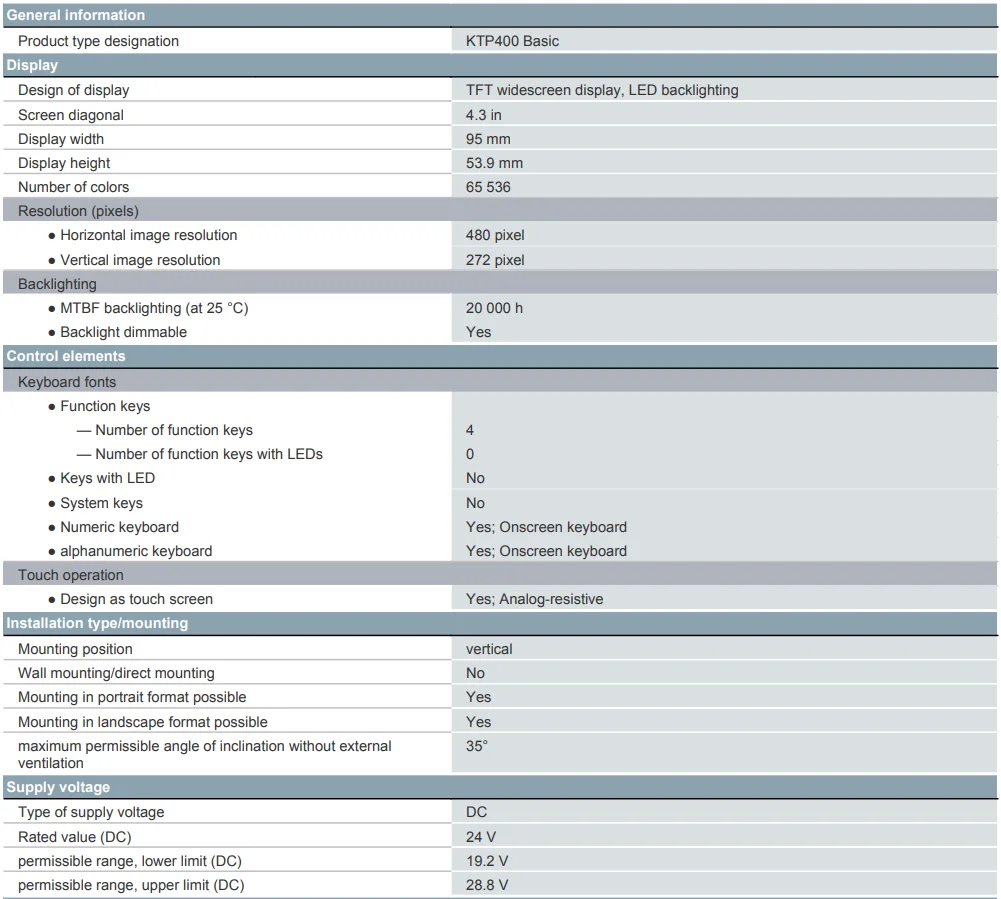This screenshot has height=899, width=1001.
Task: Select the 'Backlight dimmable' label
Action: tap(123, 332)
